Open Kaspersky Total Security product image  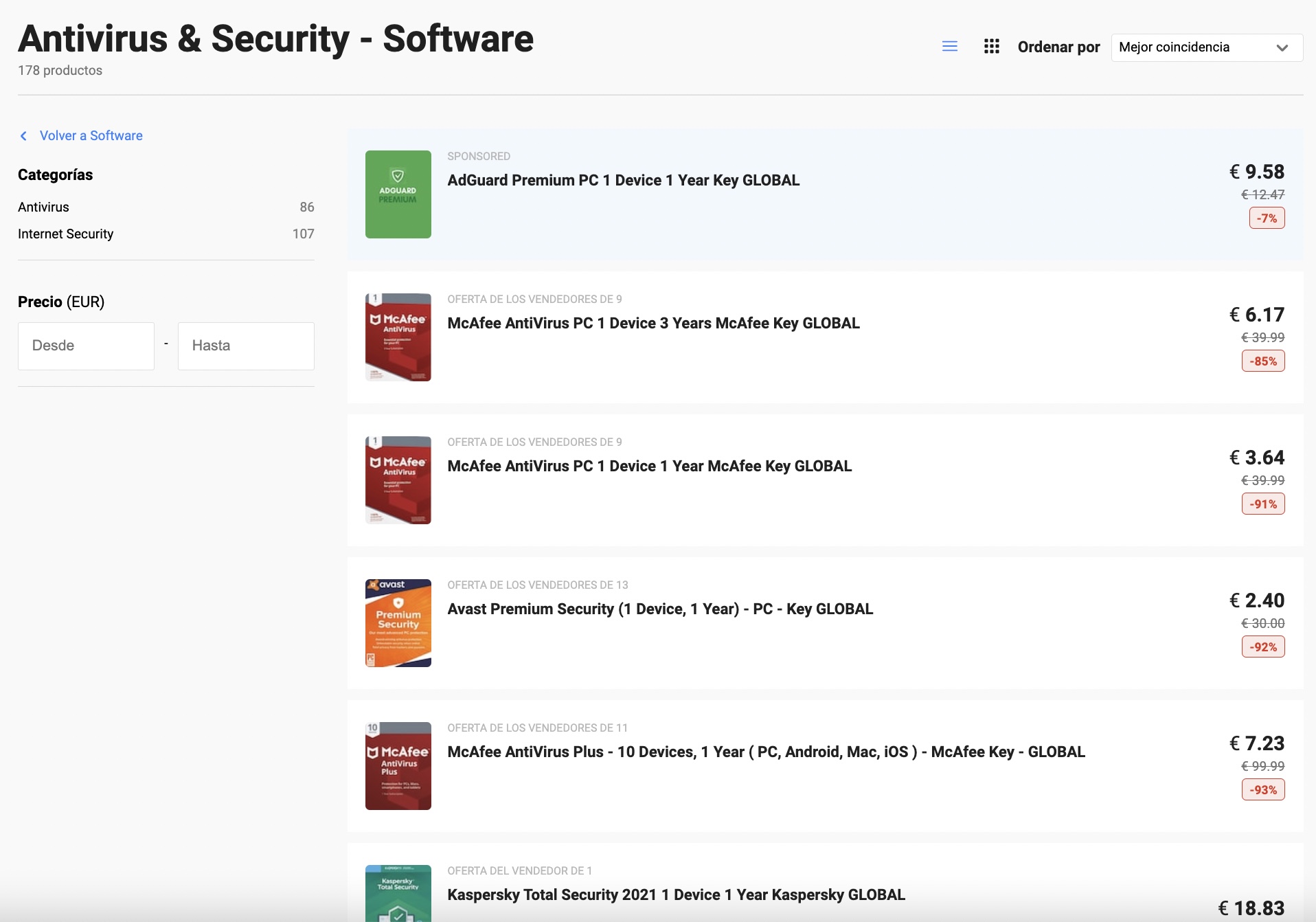click(398, 893)
